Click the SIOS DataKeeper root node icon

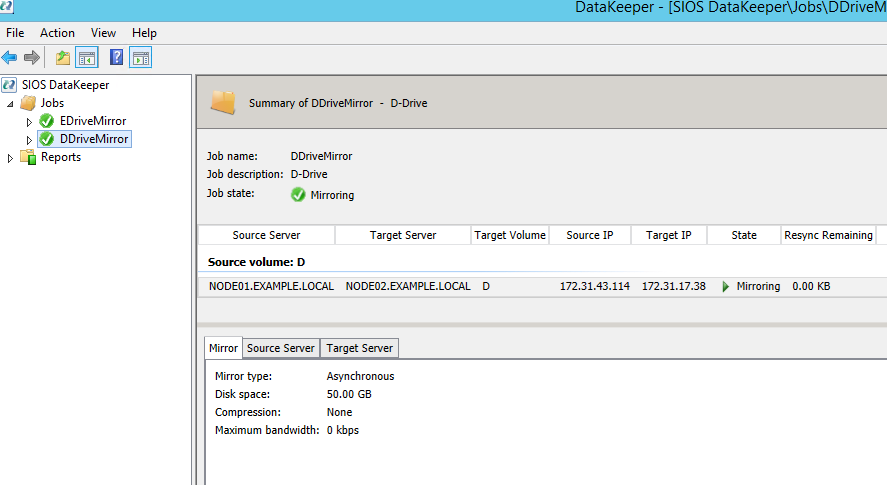point(9,85)
